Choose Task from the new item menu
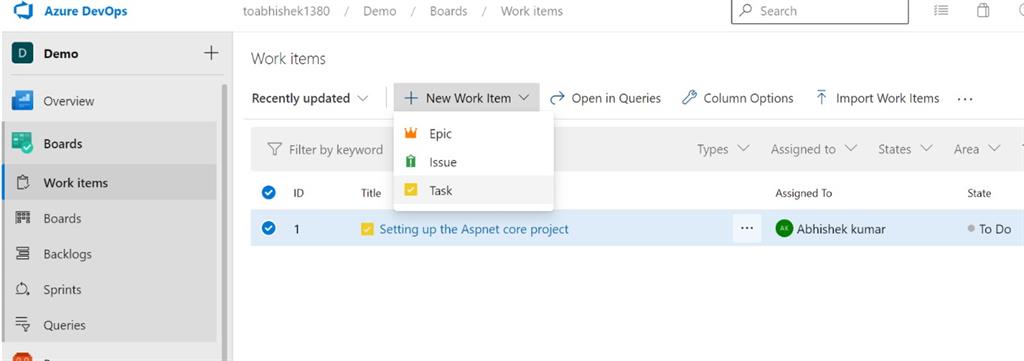The height and width of the screenshot is (361, 1024). pyautogui.click(x=473, y=191)
